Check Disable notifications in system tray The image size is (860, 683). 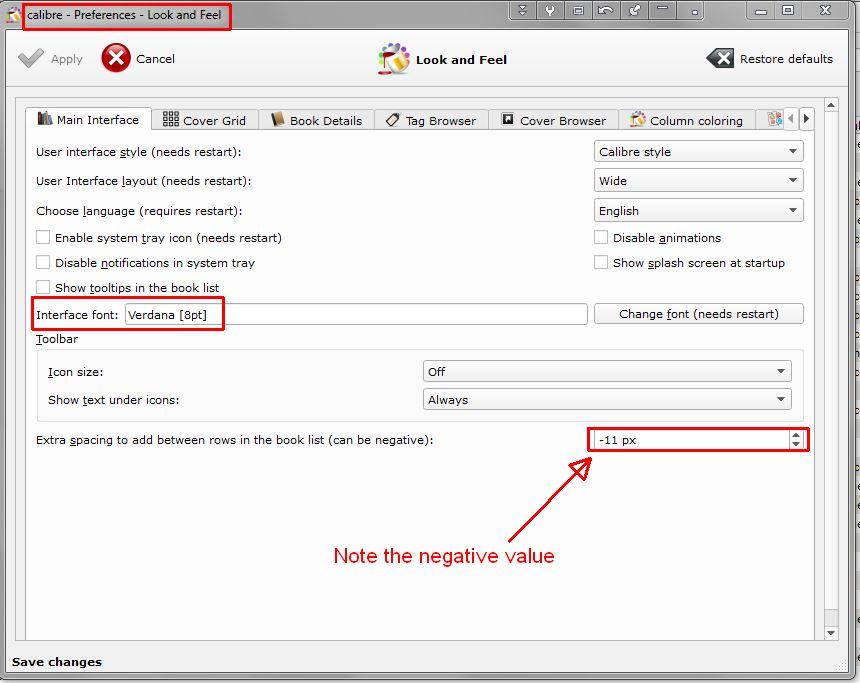[43, 262]
